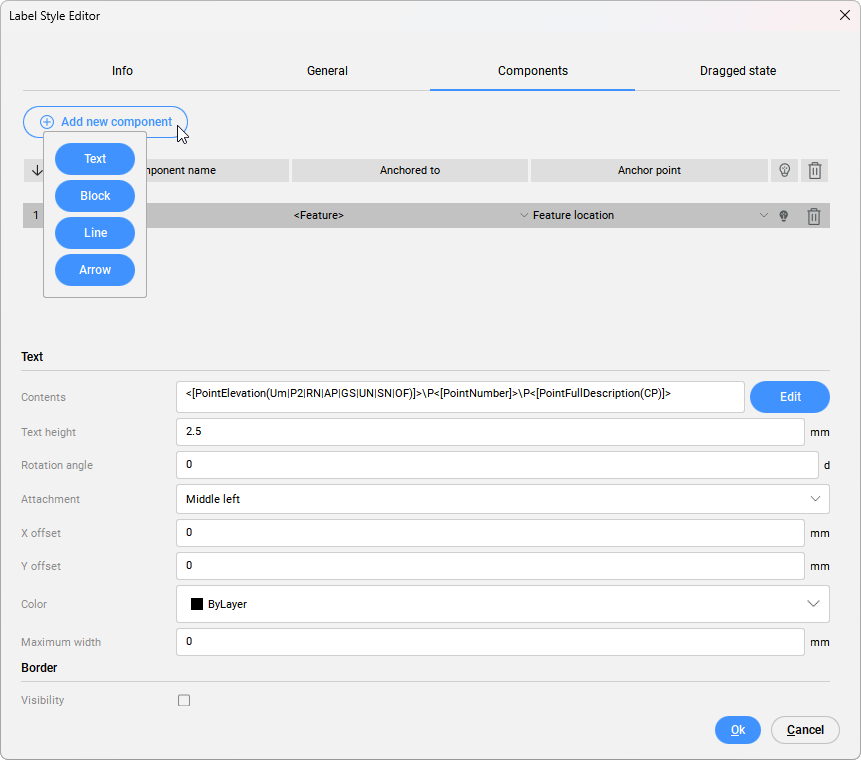Click the black ByLayer color swatch

pyautogui.click(x=197, y=604)
